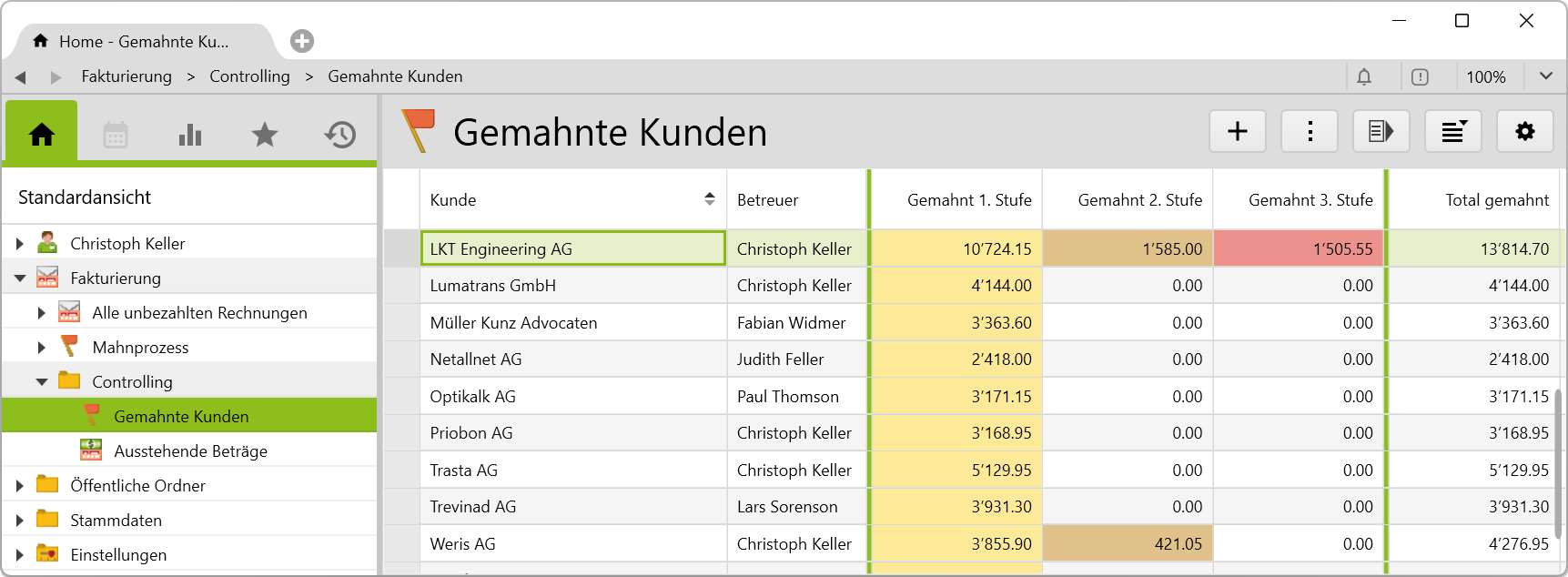Expand the Christoph Keller tree node
The width and height of the screenshot is (1568, 577).
pos(20,244)
